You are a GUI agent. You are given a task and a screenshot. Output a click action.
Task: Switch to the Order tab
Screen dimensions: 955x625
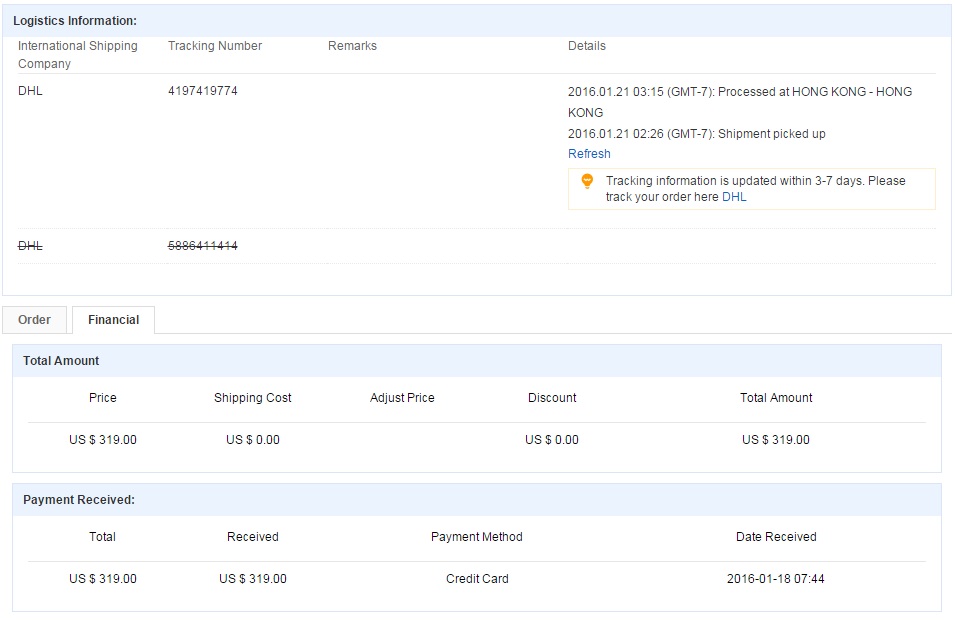click(34, 320)
